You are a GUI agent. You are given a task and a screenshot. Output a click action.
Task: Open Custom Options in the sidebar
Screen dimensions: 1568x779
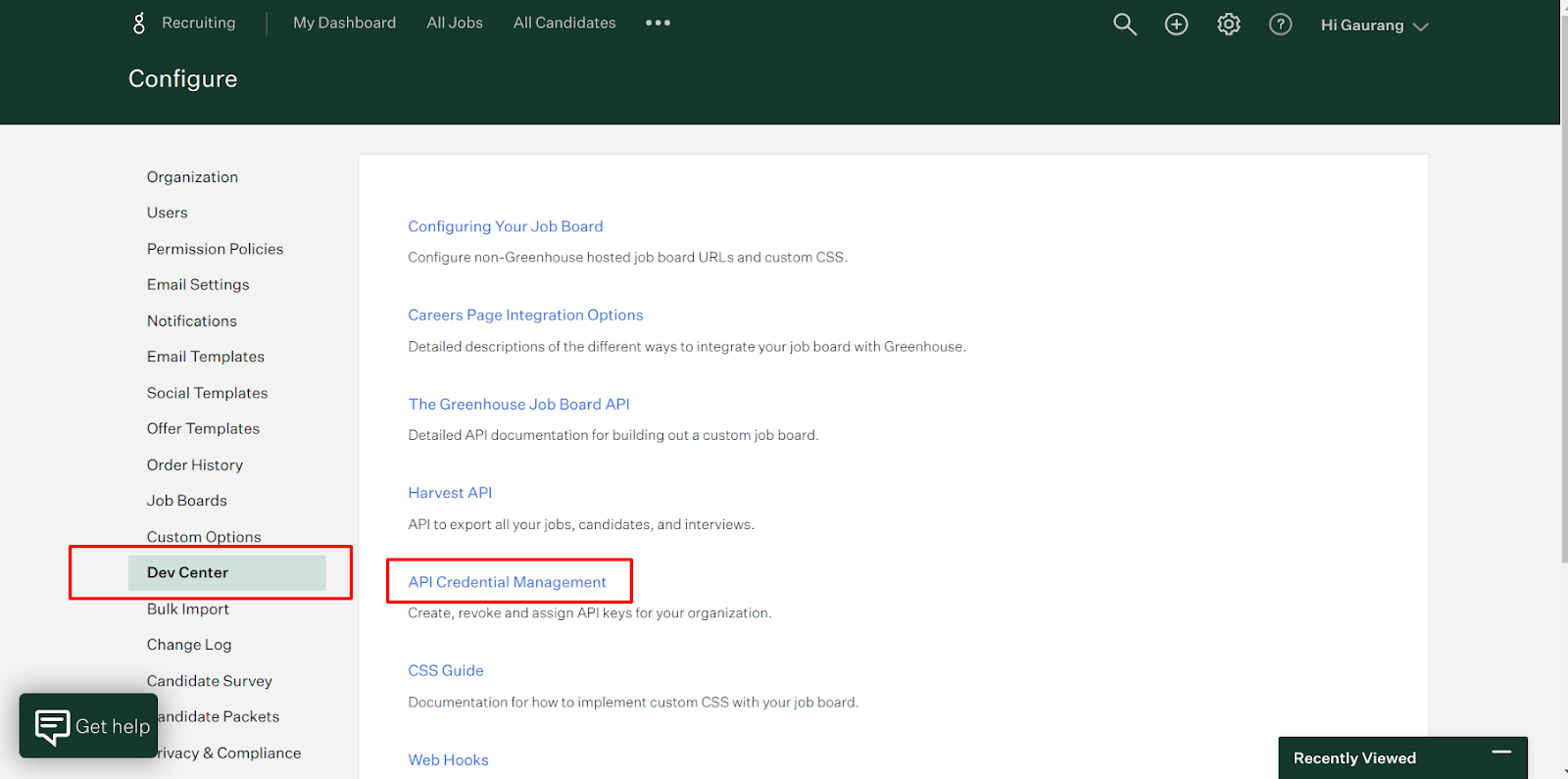click(204, 537)
